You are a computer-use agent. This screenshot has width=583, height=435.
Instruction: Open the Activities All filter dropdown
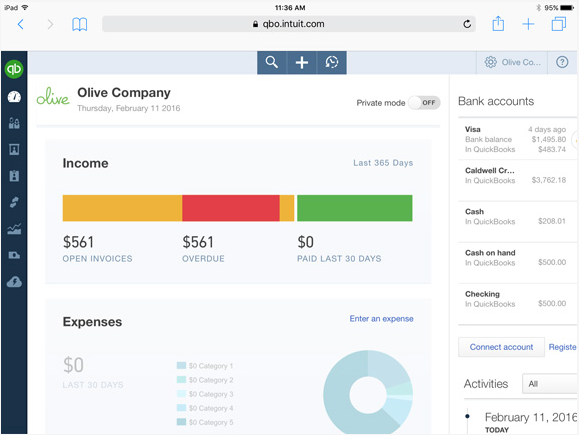click(x=550, y=384)
